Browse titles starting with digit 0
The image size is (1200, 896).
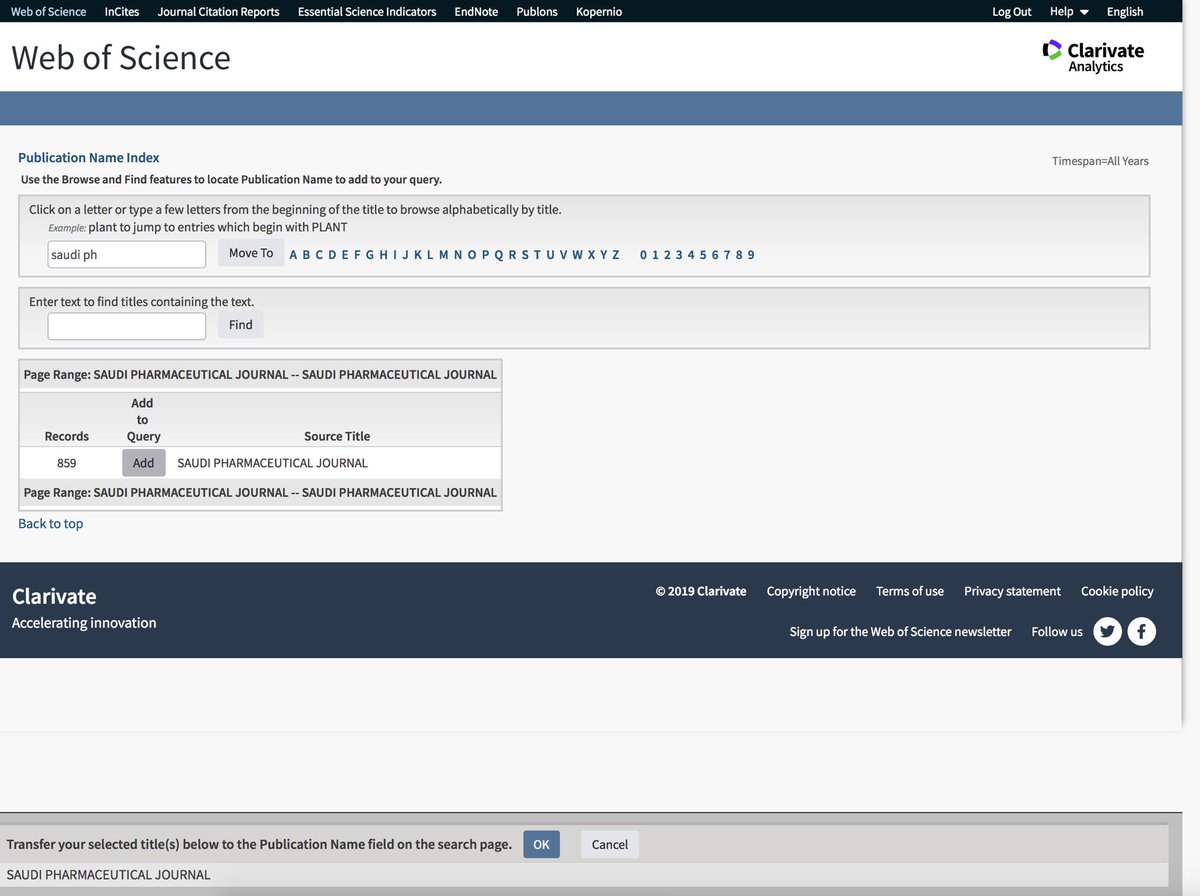click(644, 255)
